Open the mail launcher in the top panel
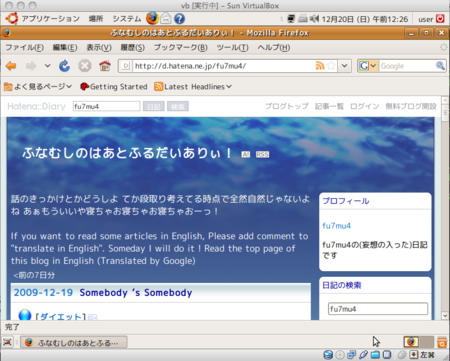The width and height of the screenshot is (450, 361). pos(166,19)
